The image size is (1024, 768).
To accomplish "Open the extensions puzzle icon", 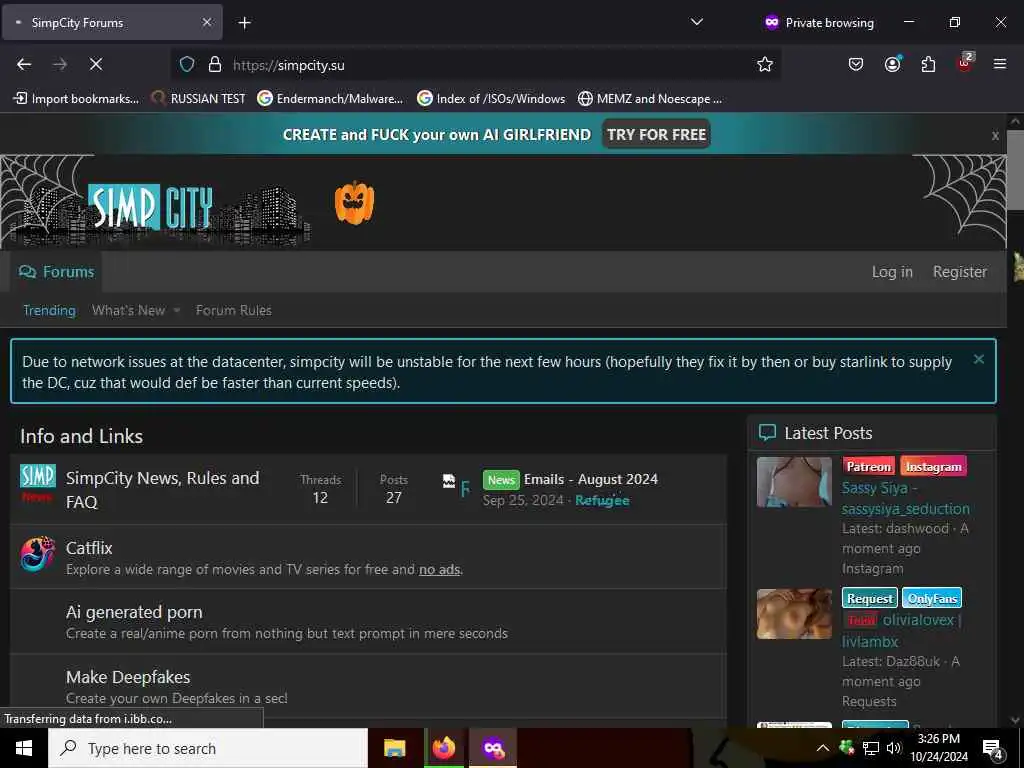I will point(928,64).
